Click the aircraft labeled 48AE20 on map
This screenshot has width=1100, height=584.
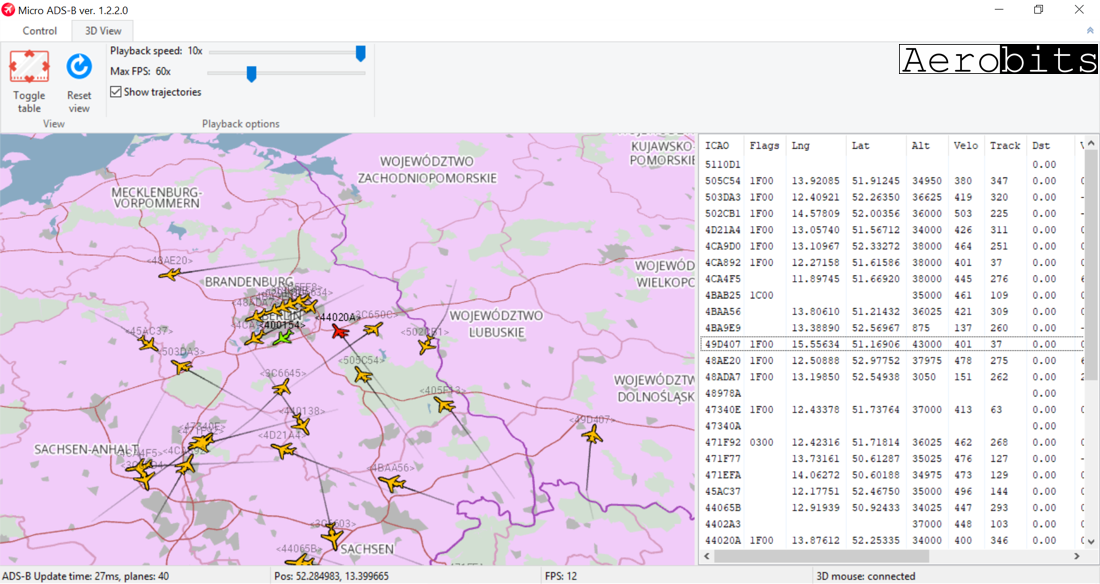pos(172,274)
